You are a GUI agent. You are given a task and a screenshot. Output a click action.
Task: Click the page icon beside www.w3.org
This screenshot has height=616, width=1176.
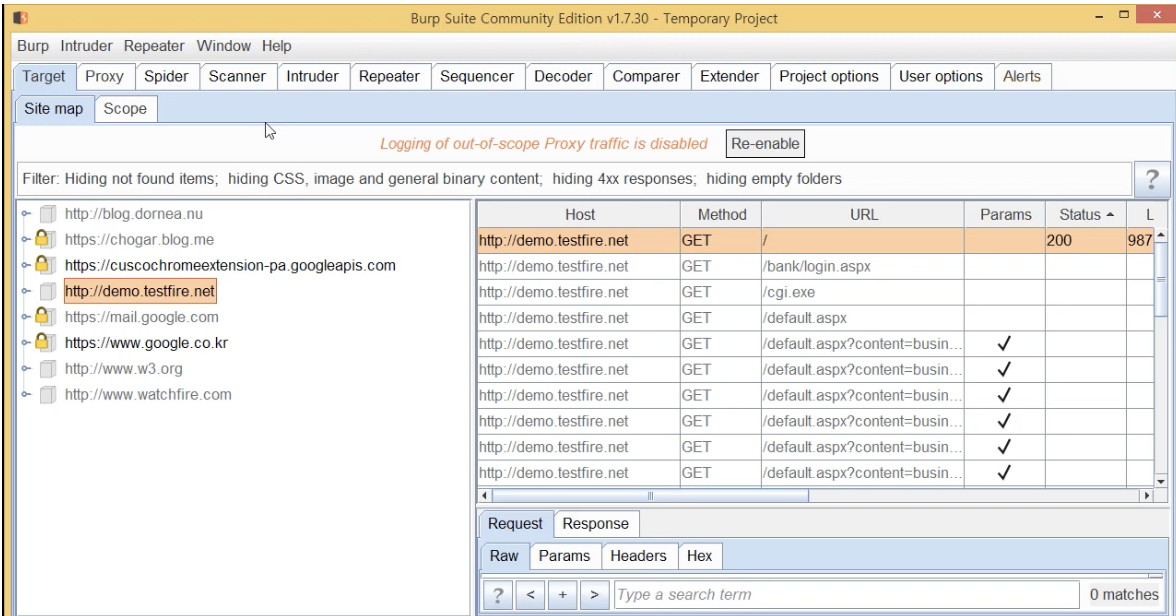(47, 368)
